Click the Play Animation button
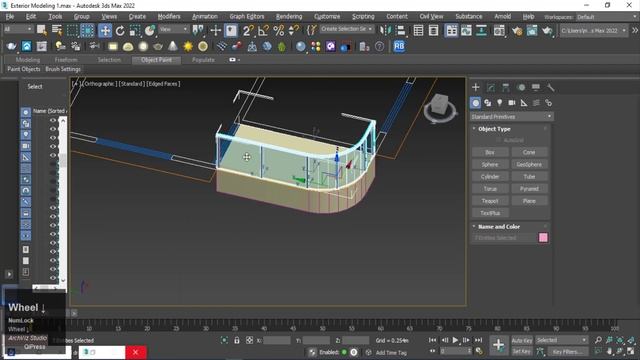 tap(455, 340)
